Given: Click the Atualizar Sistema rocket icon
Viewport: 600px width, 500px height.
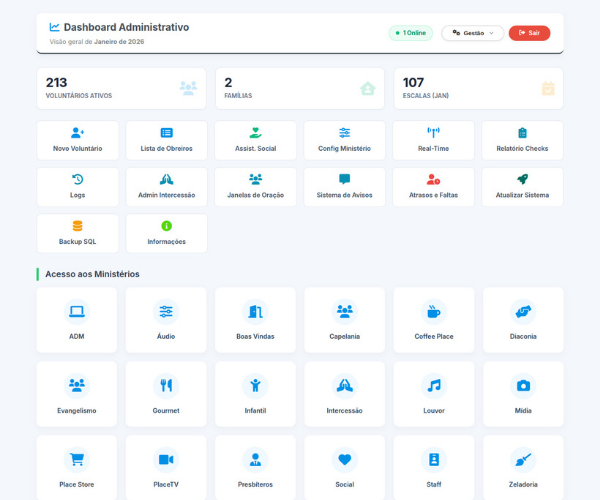Looking at the screenshot, I should (x=522, y=179).
